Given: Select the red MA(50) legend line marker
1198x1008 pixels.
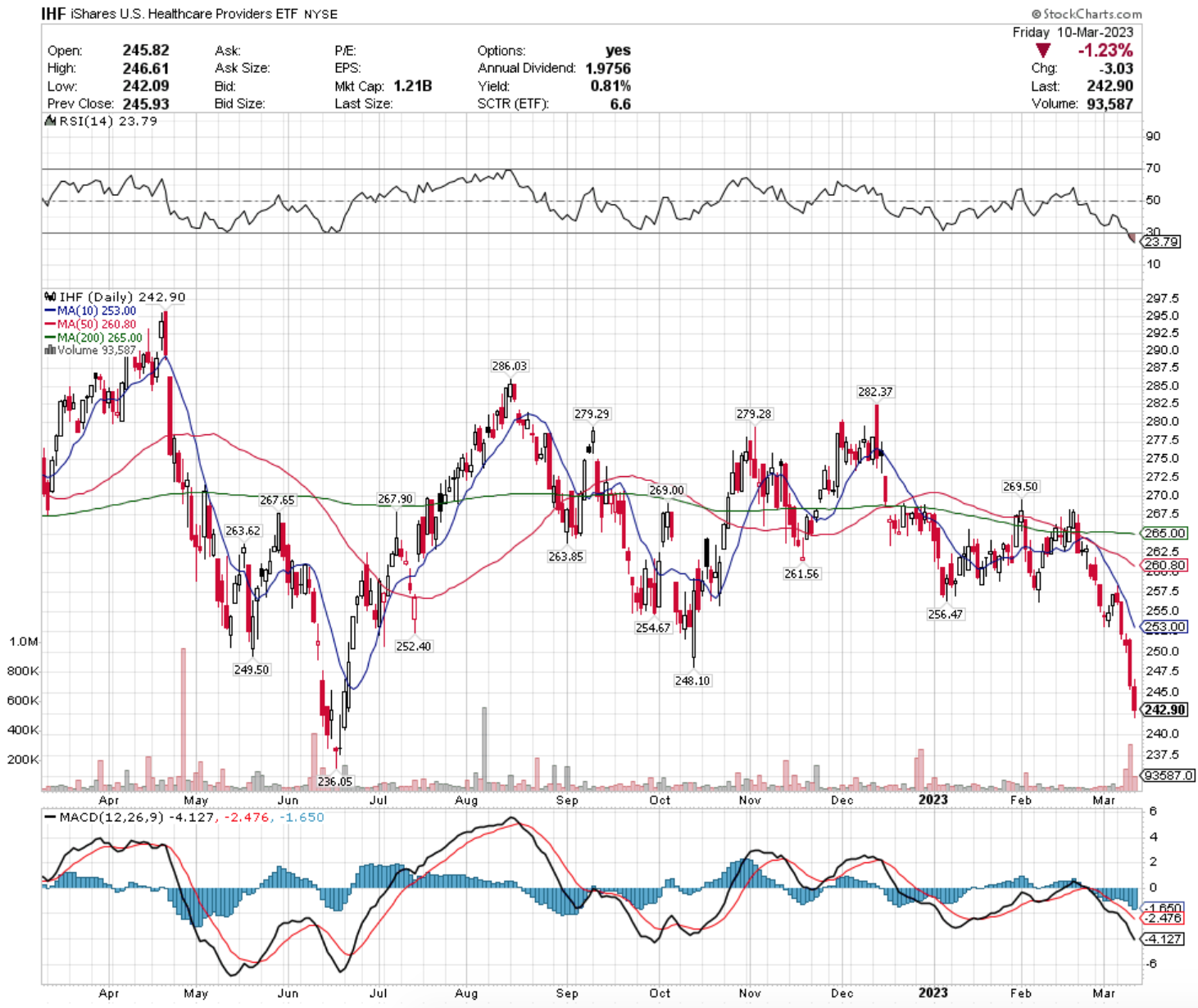Looking at the screenshot, I should (x=49, y=325).
